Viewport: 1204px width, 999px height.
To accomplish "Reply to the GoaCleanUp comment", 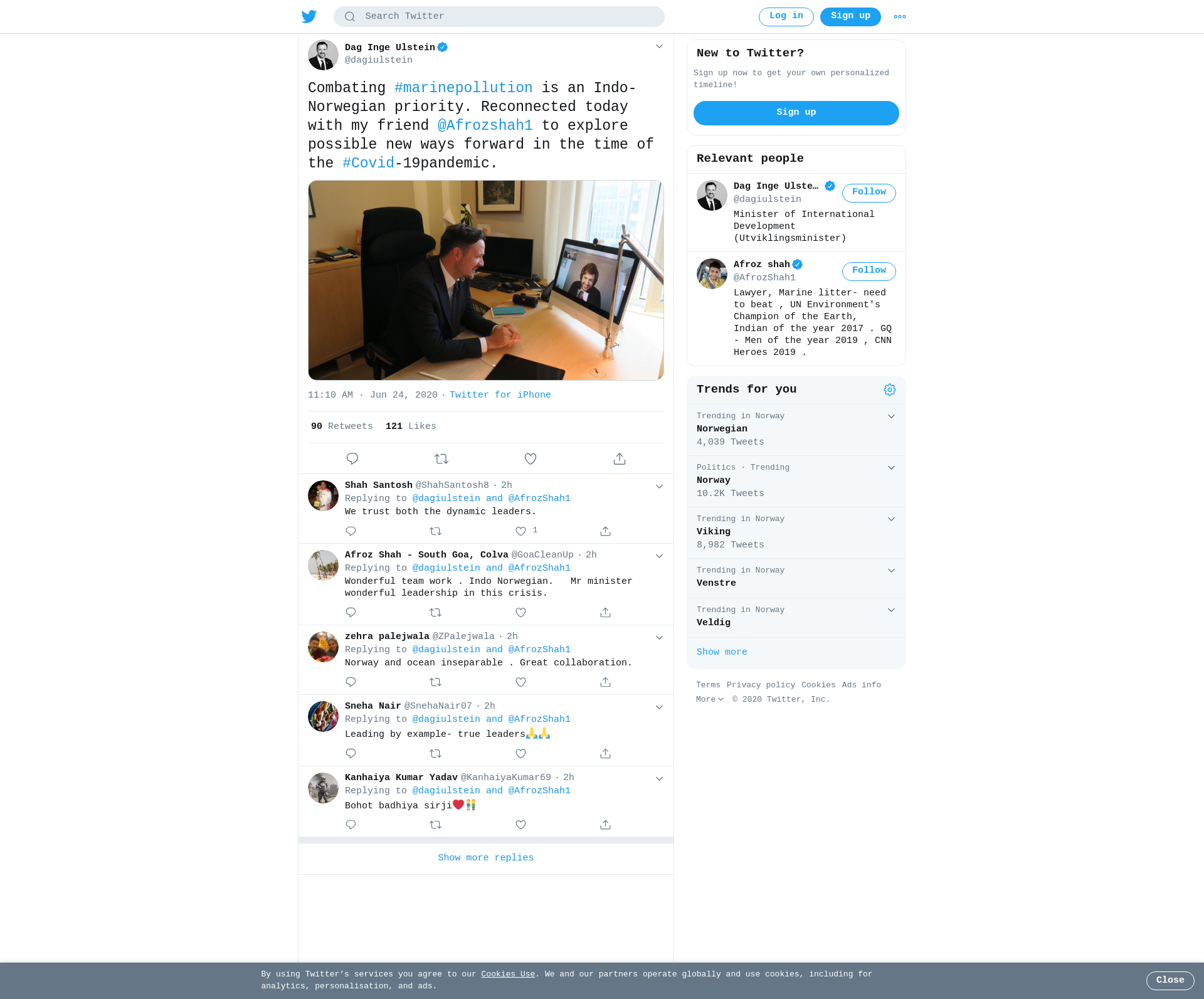I will click(351, 613).
